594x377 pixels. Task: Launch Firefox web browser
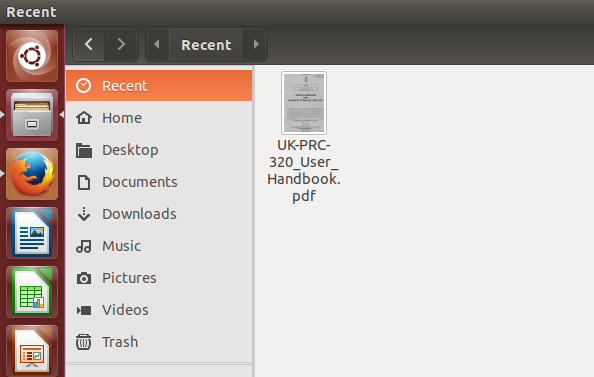point(32,174)
